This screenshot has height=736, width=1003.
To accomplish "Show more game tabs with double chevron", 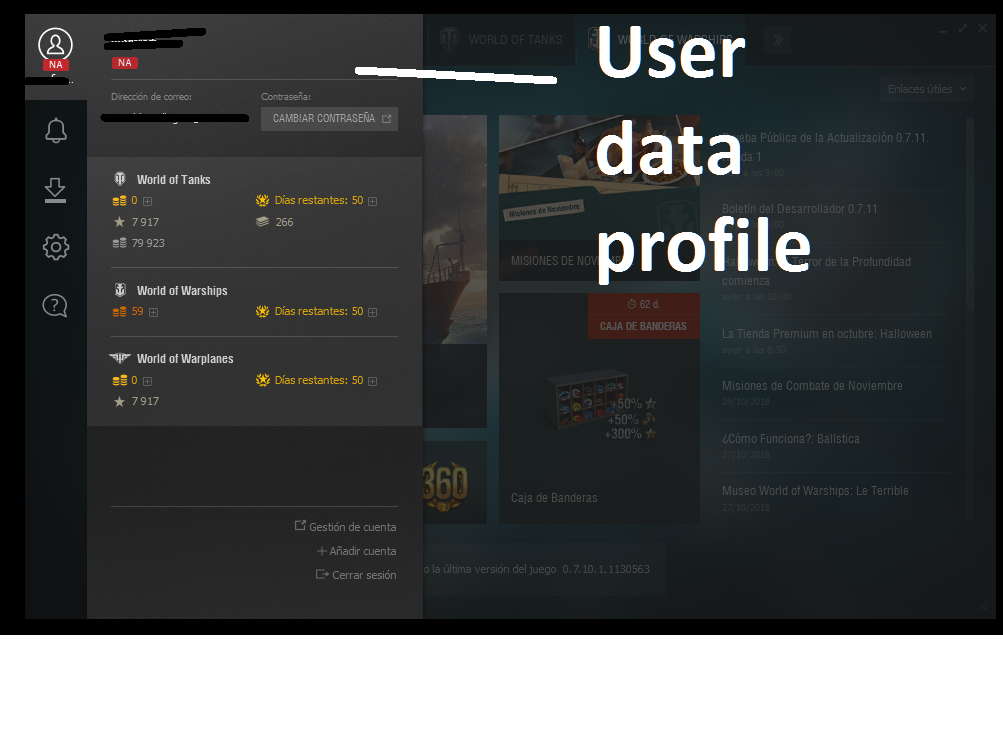I will (777, 40).
